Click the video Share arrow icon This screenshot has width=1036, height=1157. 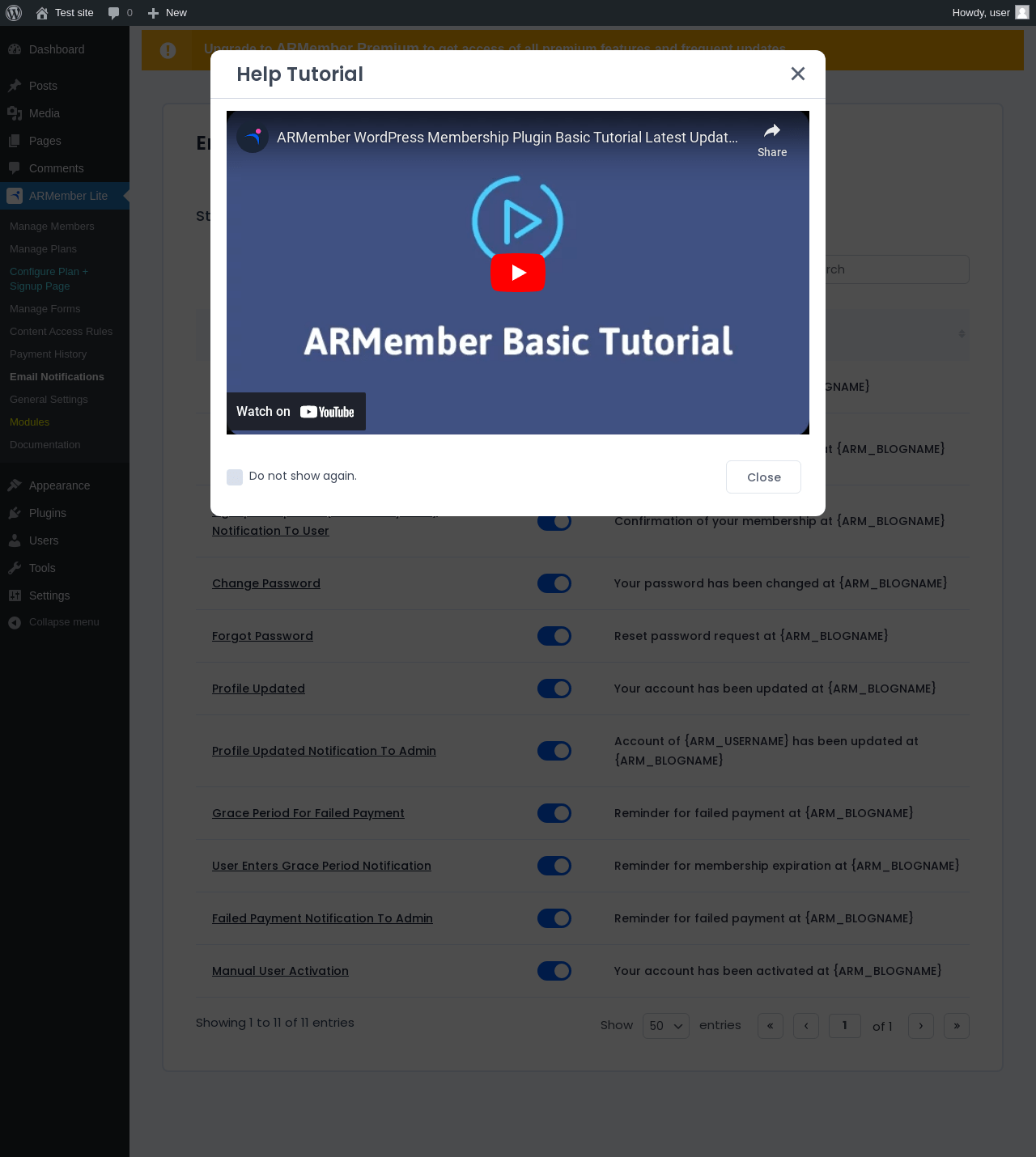772,131
